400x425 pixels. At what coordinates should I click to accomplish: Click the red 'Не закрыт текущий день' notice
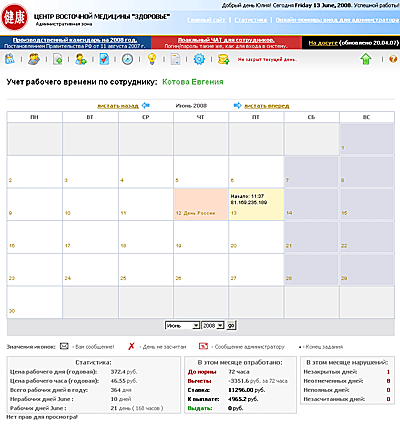point(267,60)
